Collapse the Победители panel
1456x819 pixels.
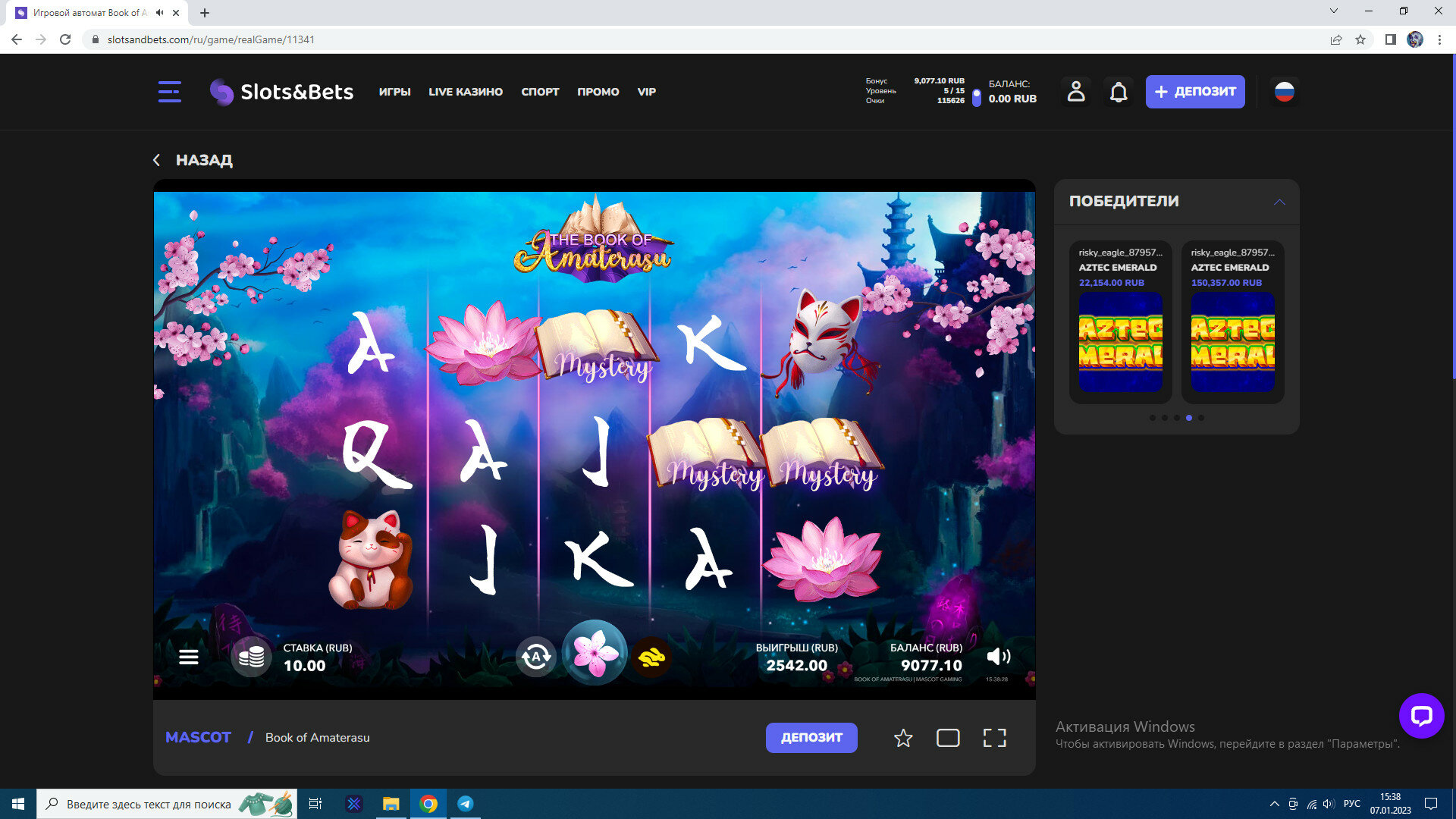click(x=1279, y=202)
